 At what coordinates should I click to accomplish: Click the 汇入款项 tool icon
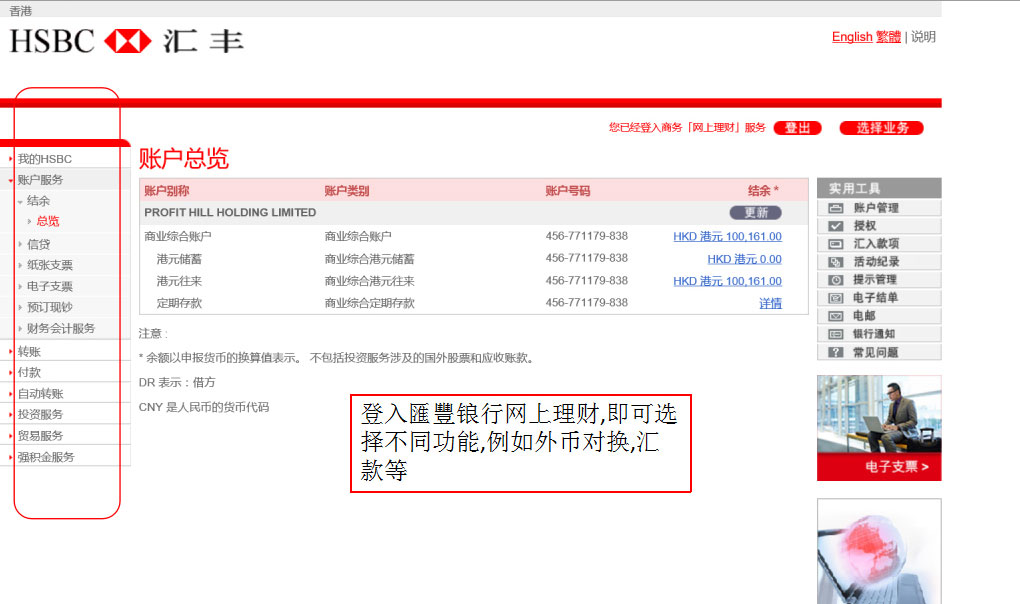[x=836, y=244]
